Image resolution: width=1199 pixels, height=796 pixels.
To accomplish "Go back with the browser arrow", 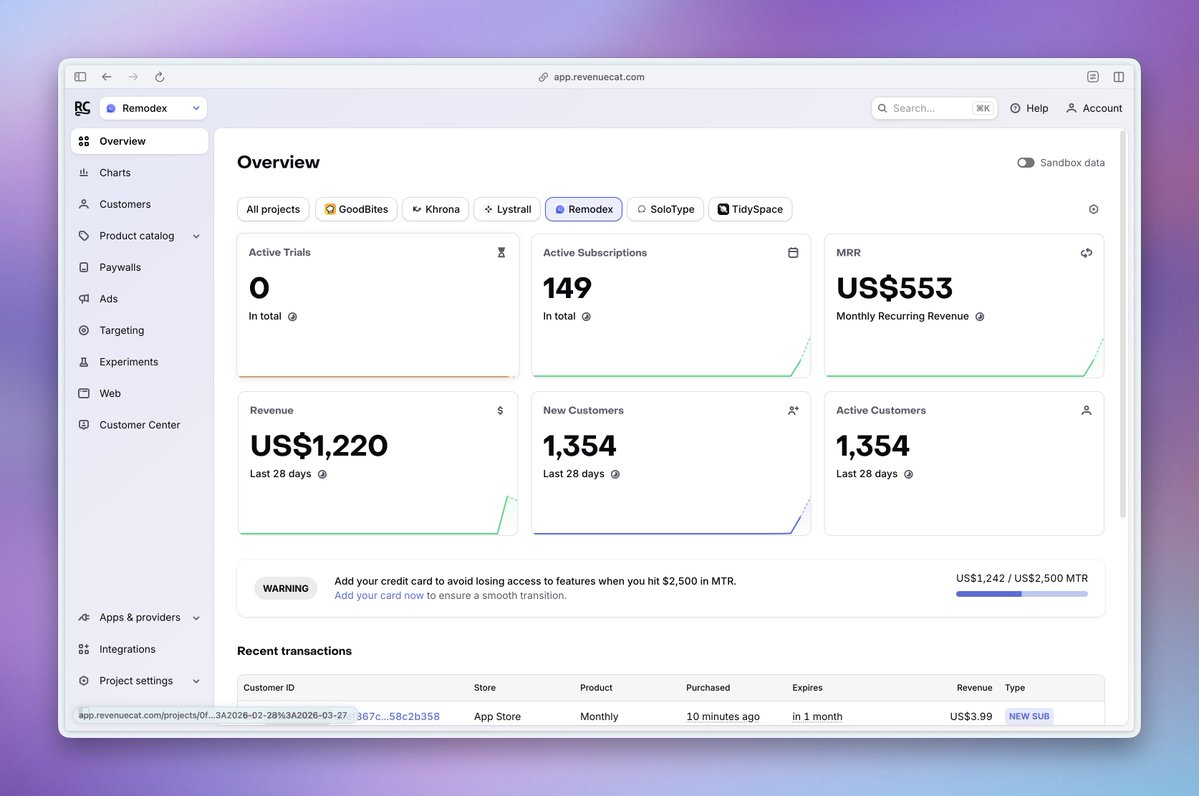I will [x=107, y=76].
